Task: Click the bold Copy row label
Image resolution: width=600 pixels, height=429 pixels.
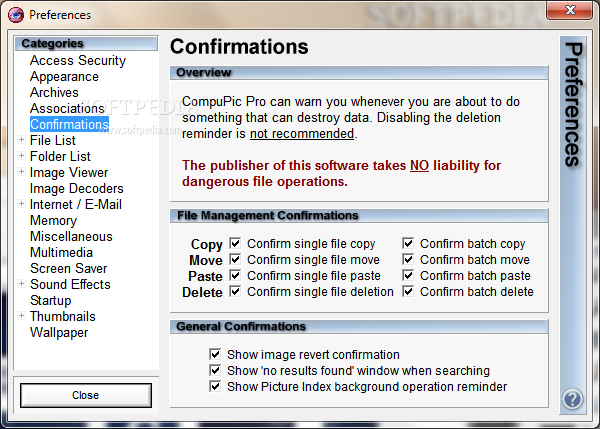Action: [x=207, y=244]
